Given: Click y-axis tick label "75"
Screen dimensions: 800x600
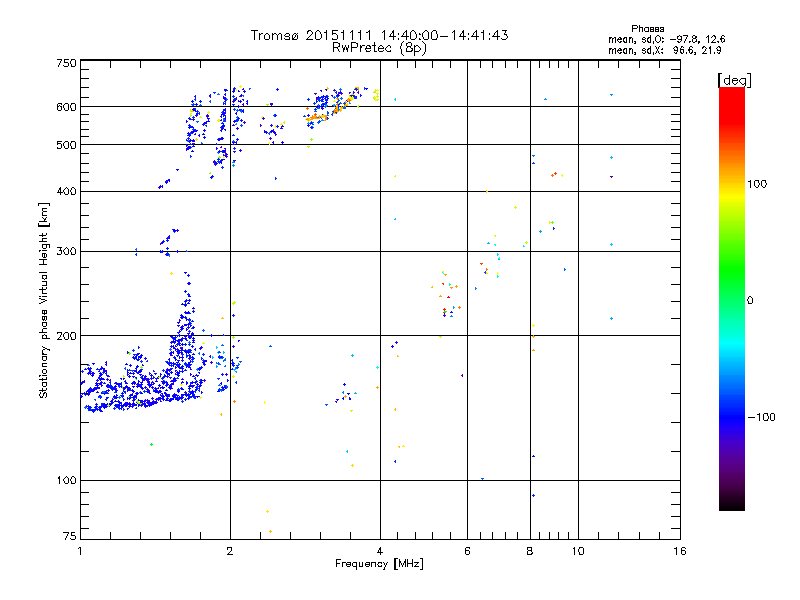Looking at the screenshot, I should click(70, 536).
